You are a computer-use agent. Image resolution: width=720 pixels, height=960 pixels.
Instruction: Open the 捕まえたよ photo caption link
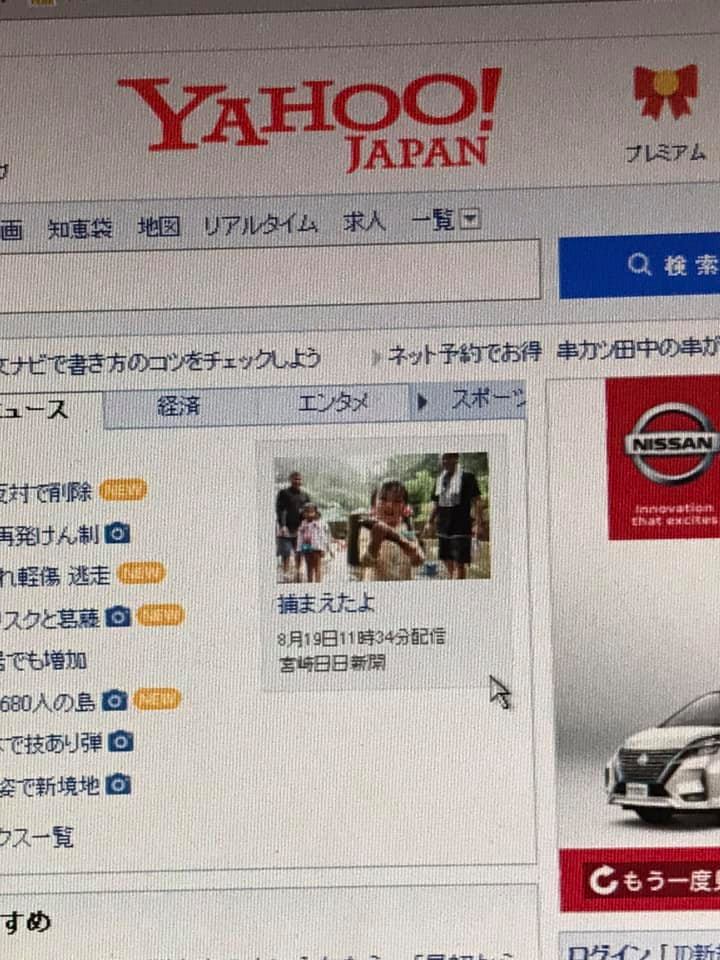[x=326, y=604]
